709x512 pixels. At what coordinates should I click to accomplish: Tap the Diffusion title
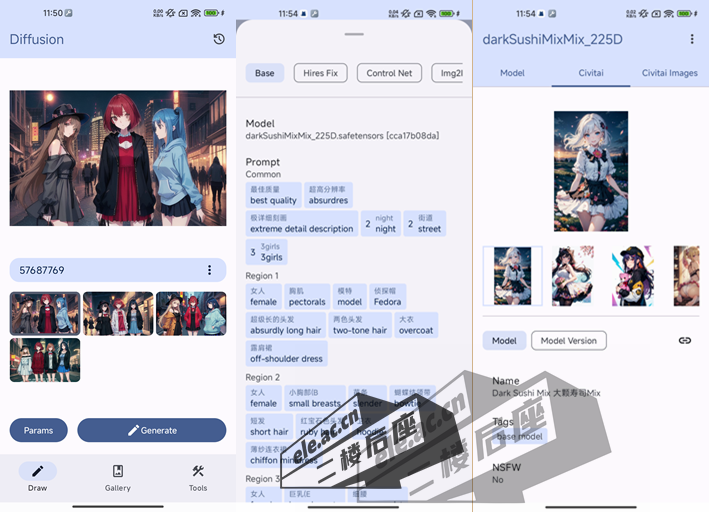[37, 39]
